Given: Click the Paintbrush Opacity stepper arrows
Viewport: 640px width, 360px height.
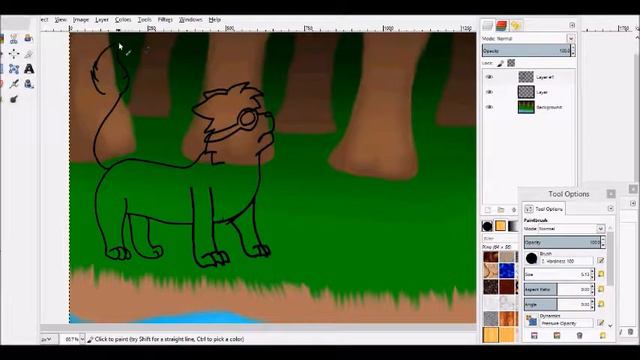Looking at the screenshot, I should pyautogui.click(x=603, y=242).
